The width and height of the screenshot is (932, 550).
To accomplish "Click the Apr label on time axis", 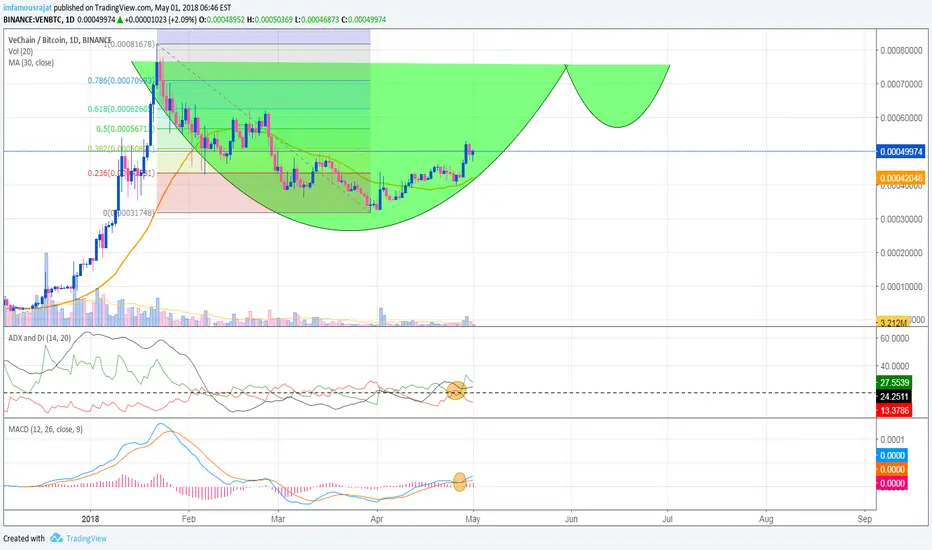I will (x=376, y=519).
